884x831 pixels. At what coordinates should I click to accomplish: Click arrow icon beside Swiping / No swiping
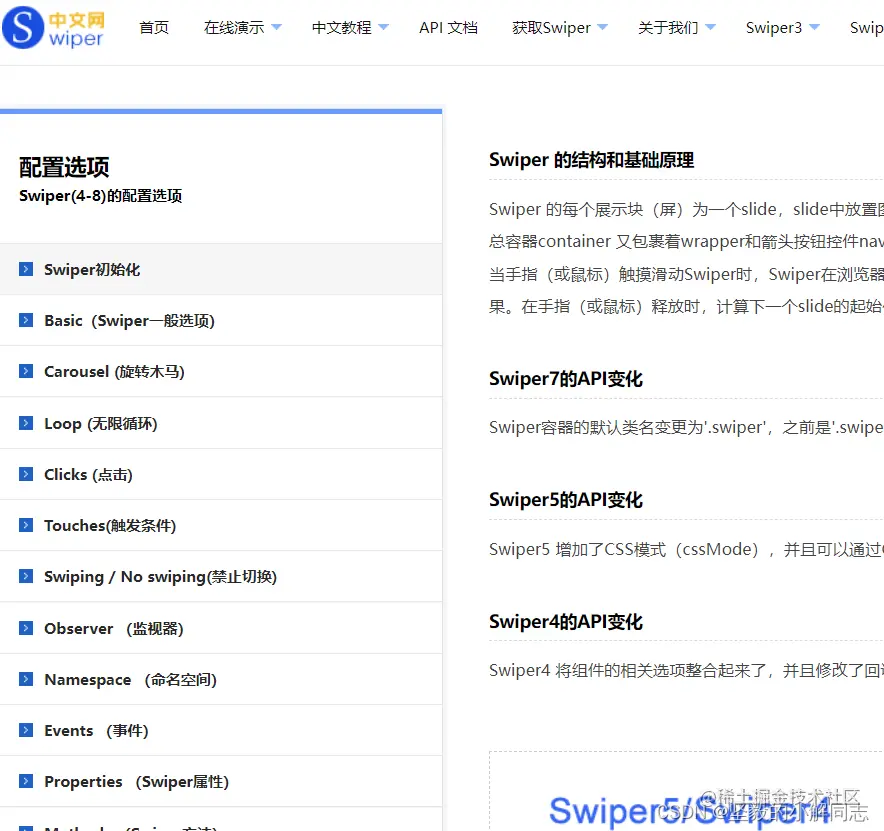pos(26,576)
